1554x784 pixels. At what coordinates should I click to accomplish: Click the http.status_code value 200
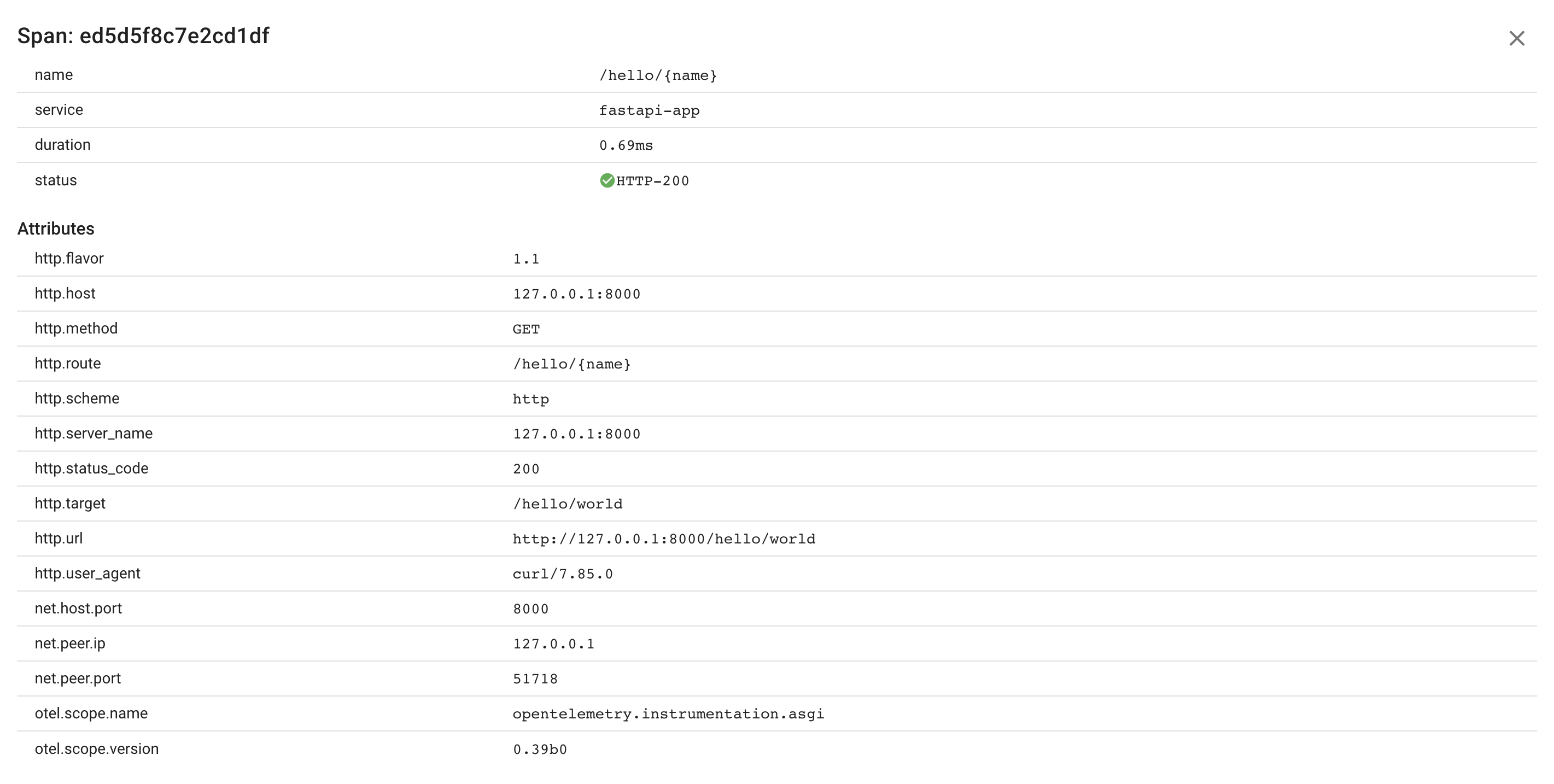pos(526,469)
